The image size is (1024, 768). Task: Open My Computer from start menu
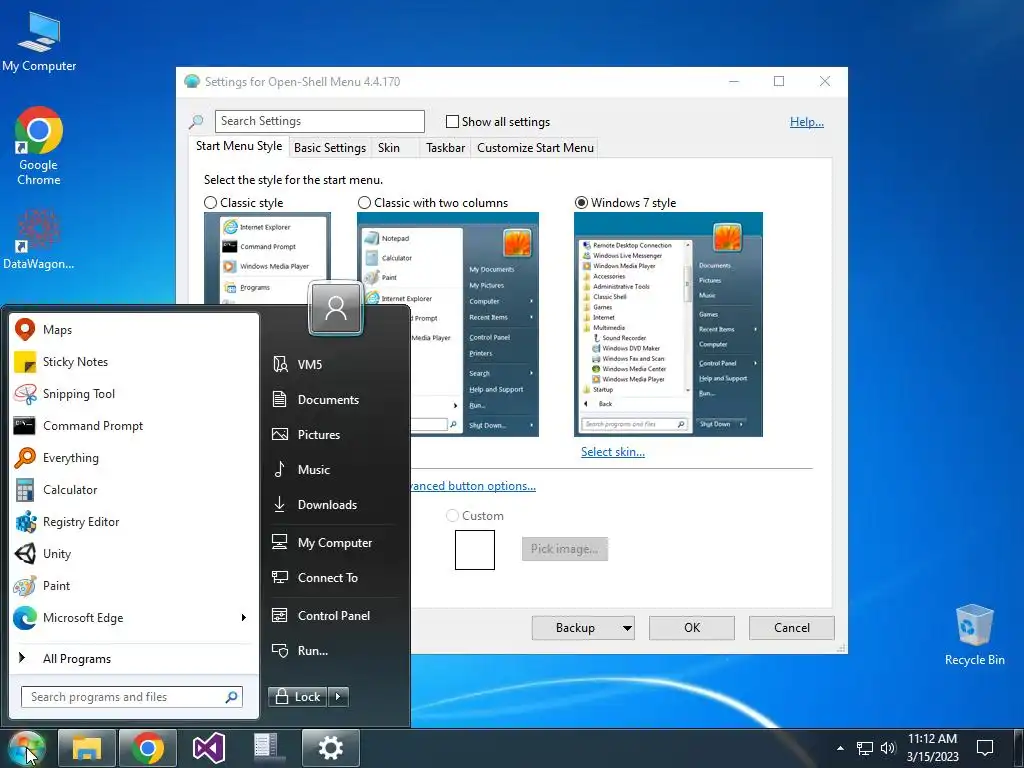pyautogui.click(x=334, y=543)
